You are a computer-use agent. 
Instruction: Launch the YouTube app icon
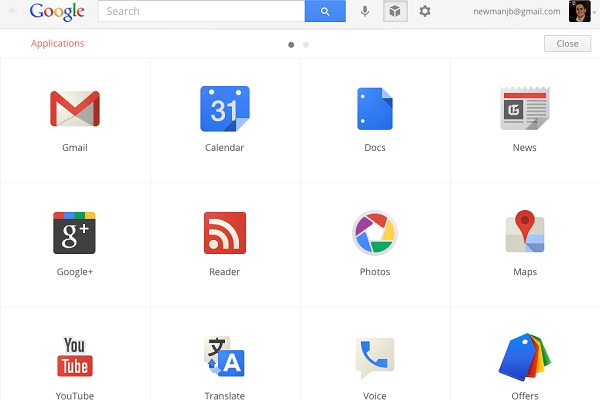75,356
